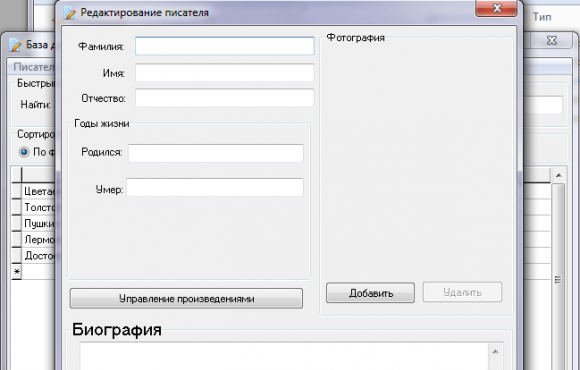Click the Редактирование писателя title icon
Screen dimensions: 580x370
click(69, 13)
